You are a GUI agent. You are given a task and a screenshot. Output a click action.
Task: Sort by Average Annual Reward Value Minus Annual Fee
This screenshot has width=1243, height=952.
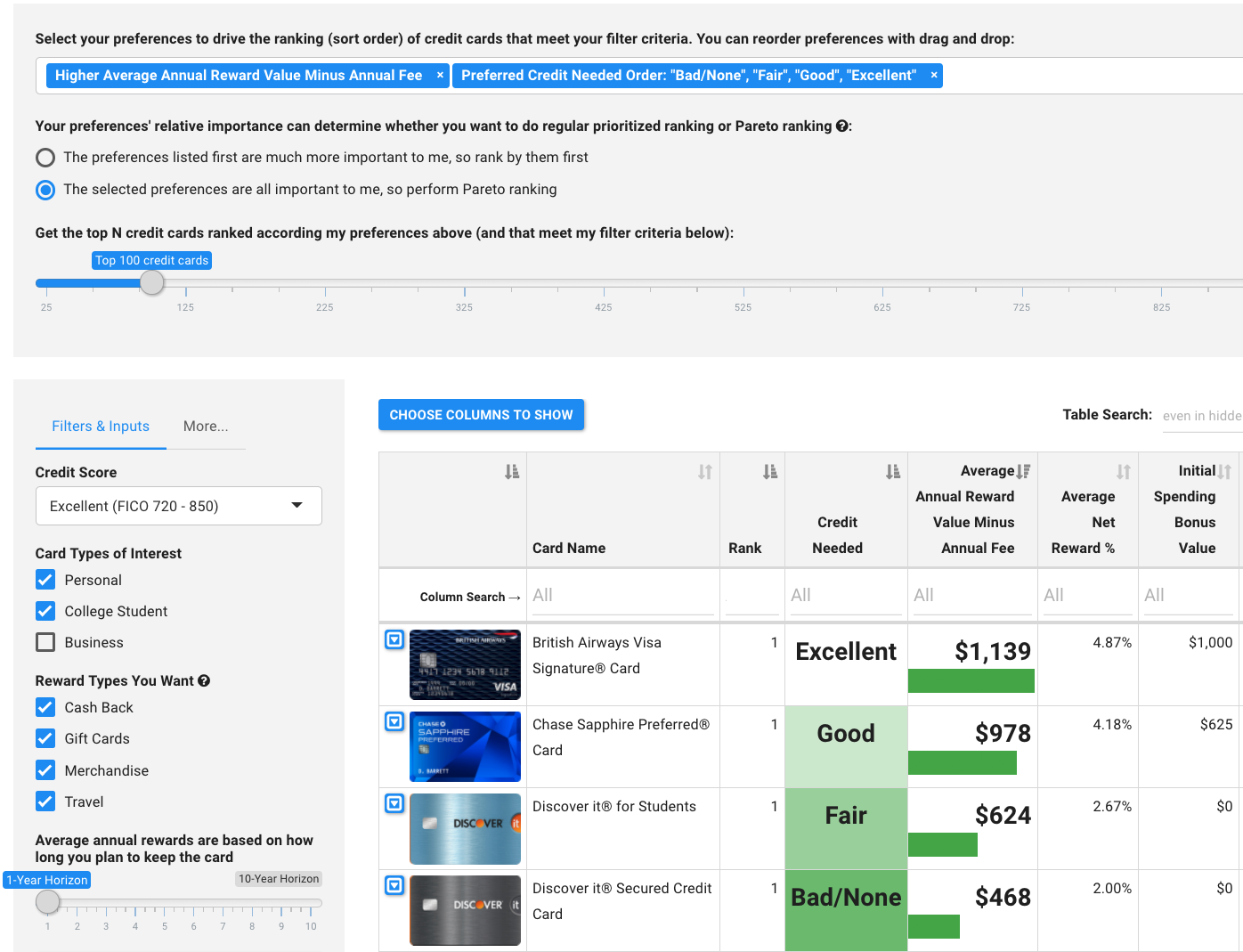point(1024,471)
